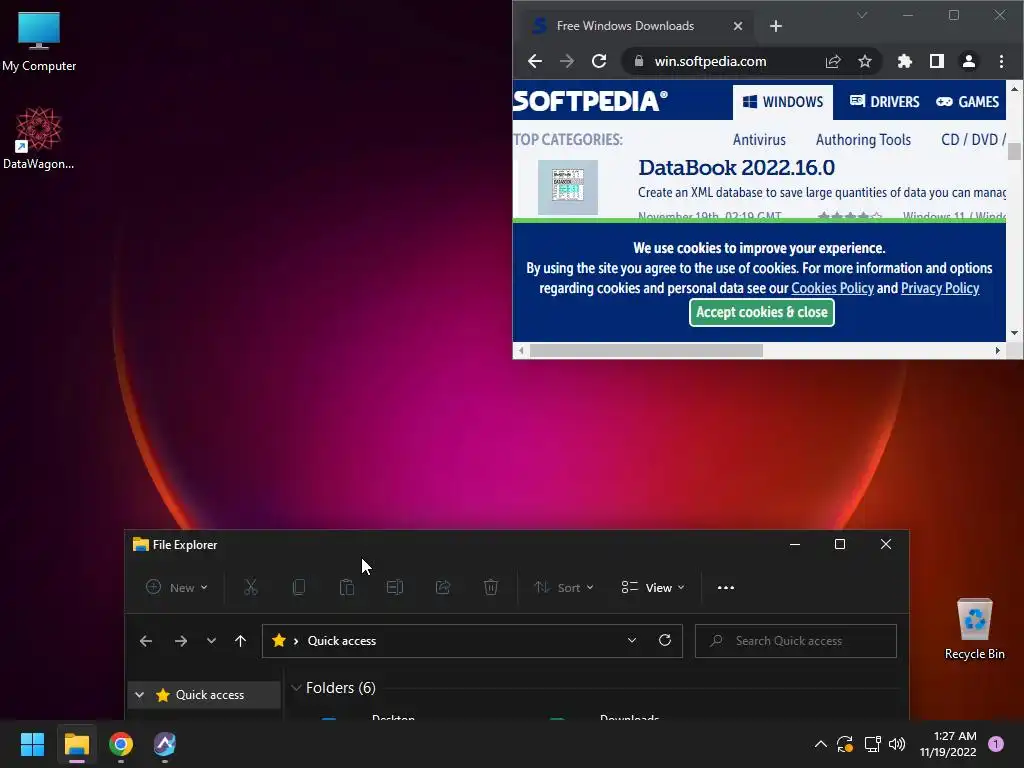Image resolution: width=1024 pixels, height=768 pixels.
Task: Click the Chrome vertical scrollbar down arrow
Action: pos(1014,333)
